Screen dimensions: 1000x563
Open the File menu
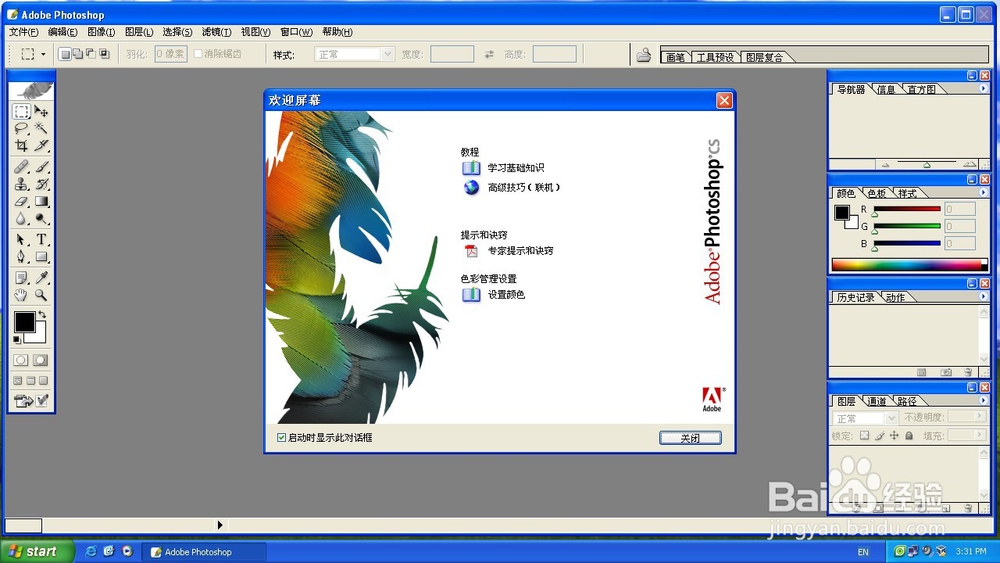[x=24, y=32]
